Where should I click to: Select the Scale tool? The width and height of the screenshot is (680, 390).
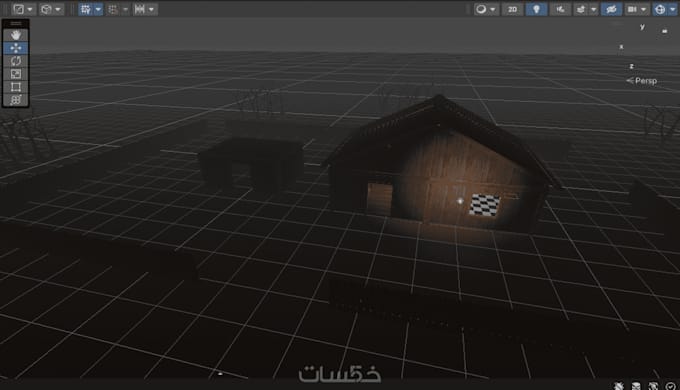coord(16,74)
